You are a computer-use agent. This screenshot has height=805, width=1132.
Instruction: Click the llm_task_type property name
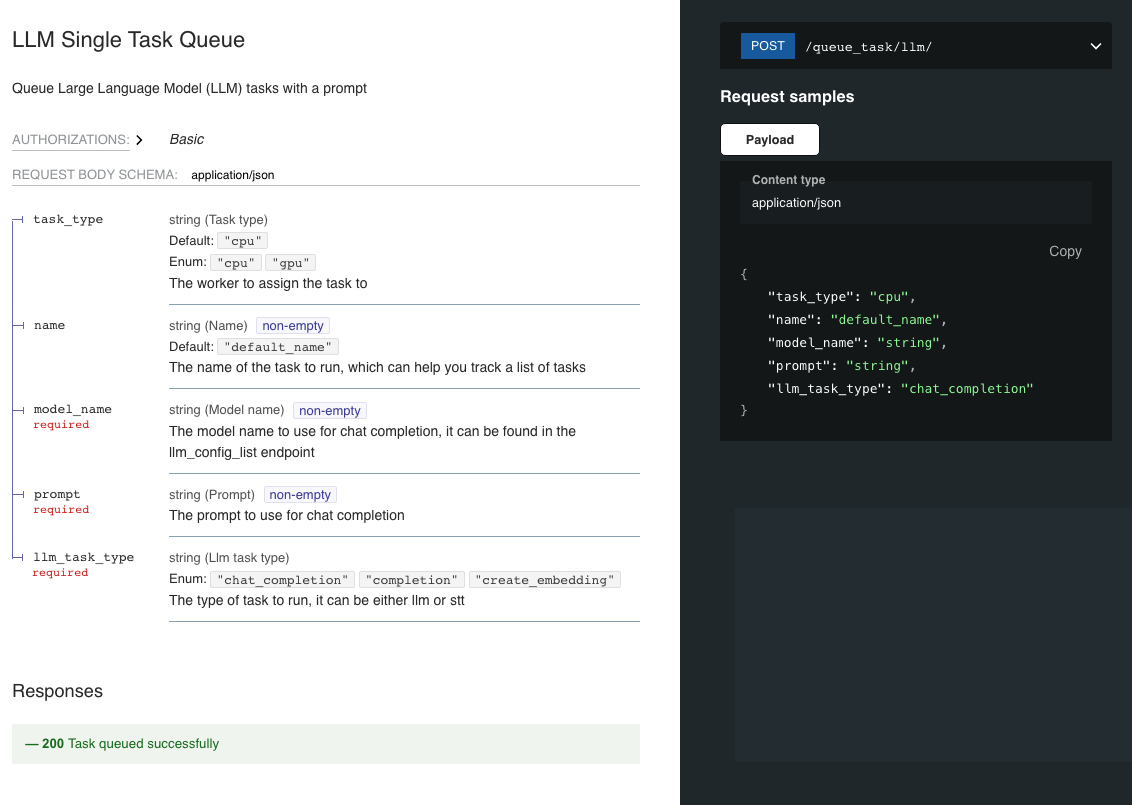pos(83,557)
